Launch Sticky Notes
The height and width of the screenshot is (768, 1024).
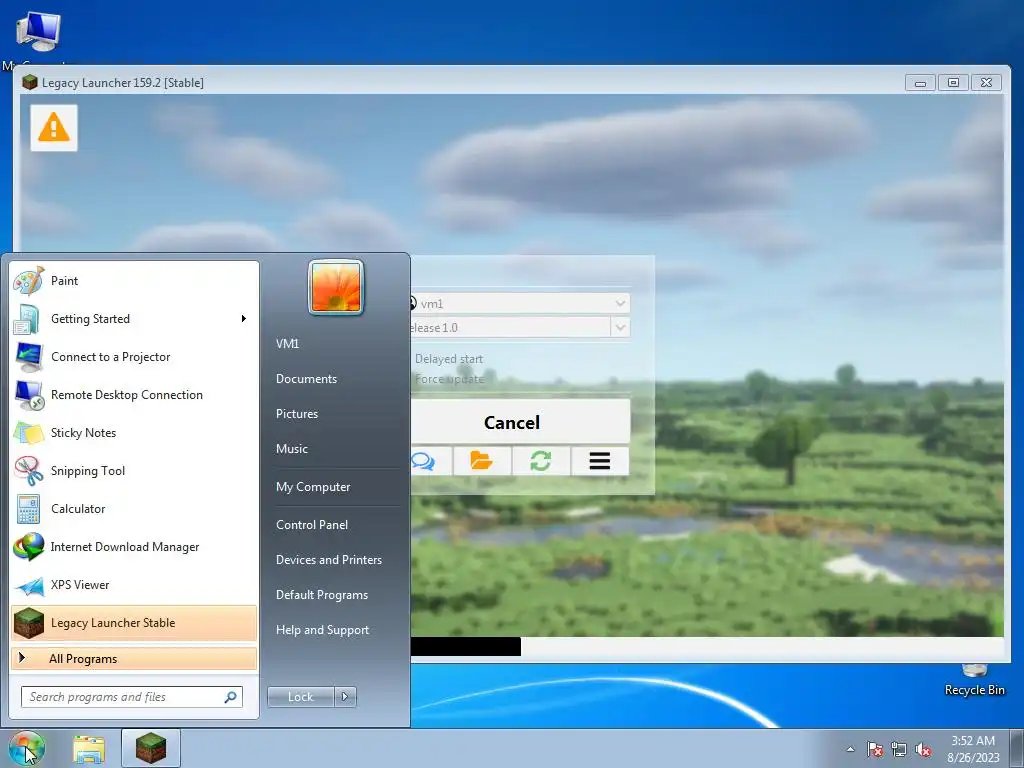click(134, 432)
